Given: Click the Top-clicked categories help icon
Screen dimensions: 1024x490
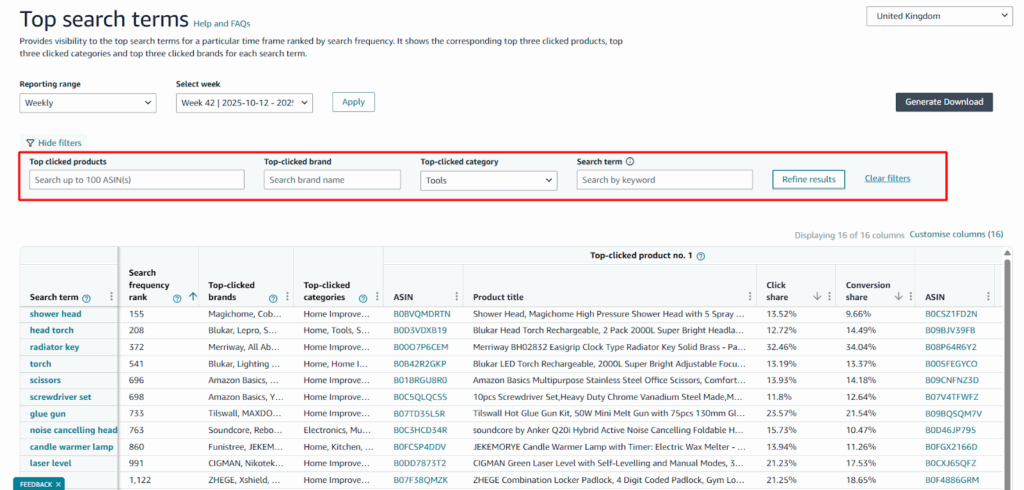Looking at the screenshot, I should click(363, 297).
